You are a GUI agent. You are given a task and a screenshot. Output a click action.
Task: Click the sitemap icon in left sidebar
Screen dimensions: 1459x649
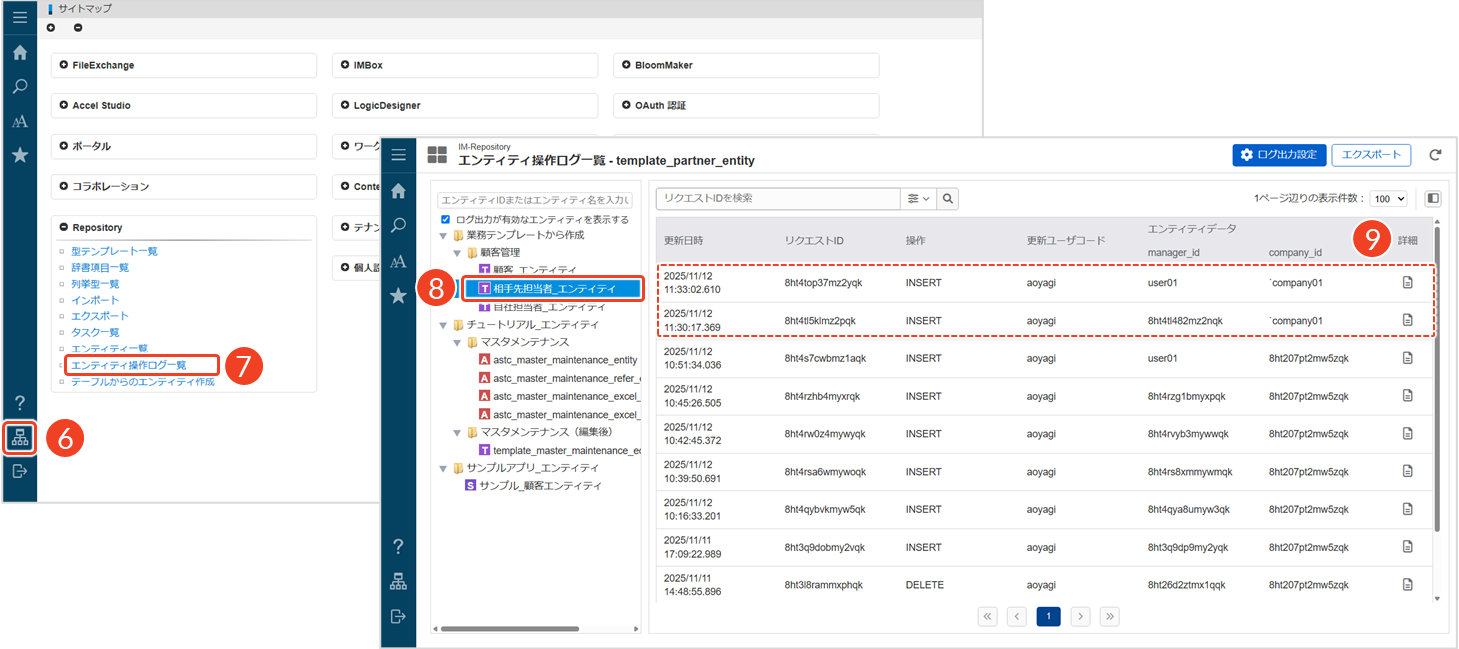click(19, 437)
